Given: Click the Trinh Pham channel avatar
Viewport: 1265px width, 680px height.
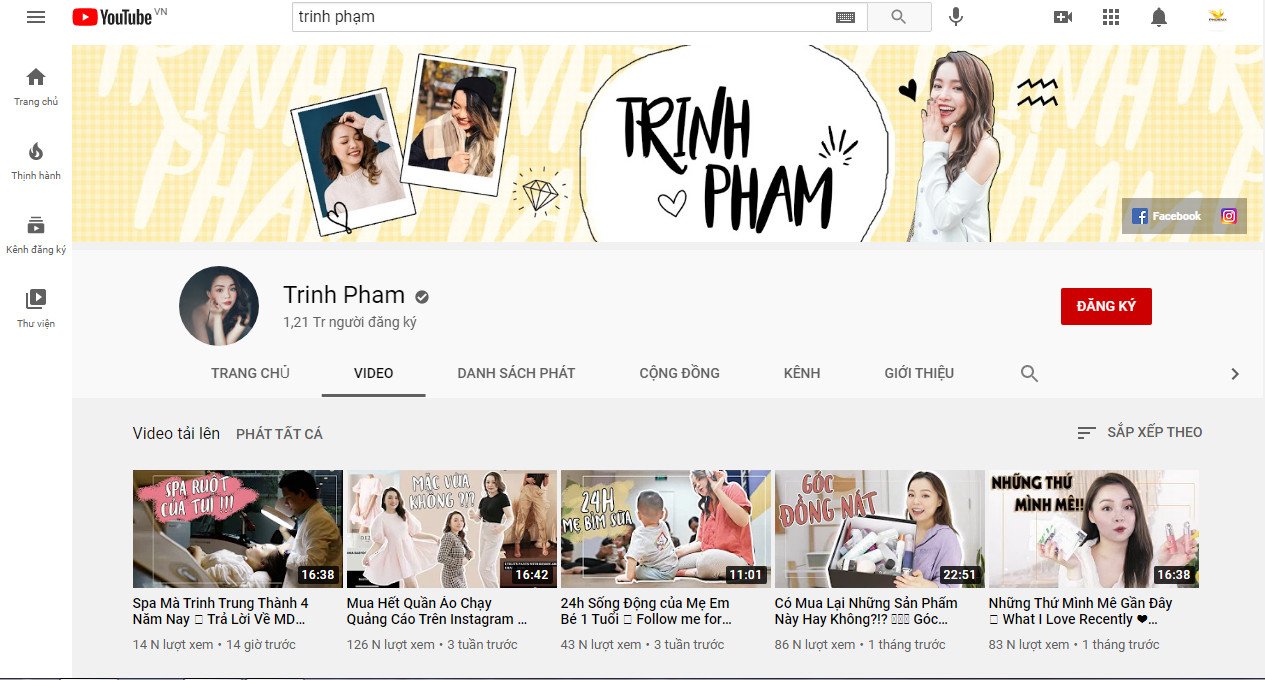Looking at the screenshot, I should (x=219, y=306).
